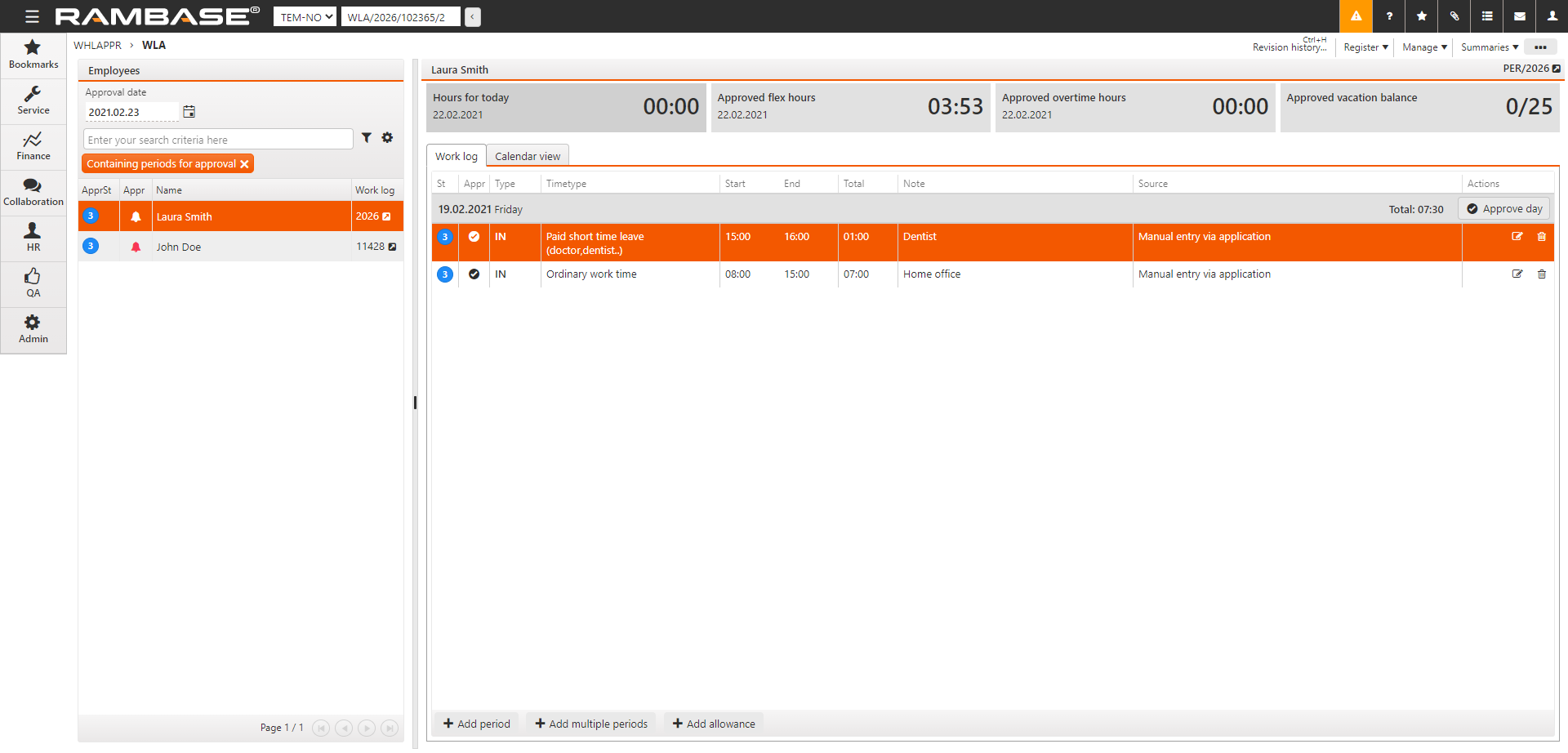The width and height of the screenshot is (1568, 753).
Task: Click the Approve day button
Action: tap(1504, 209)
